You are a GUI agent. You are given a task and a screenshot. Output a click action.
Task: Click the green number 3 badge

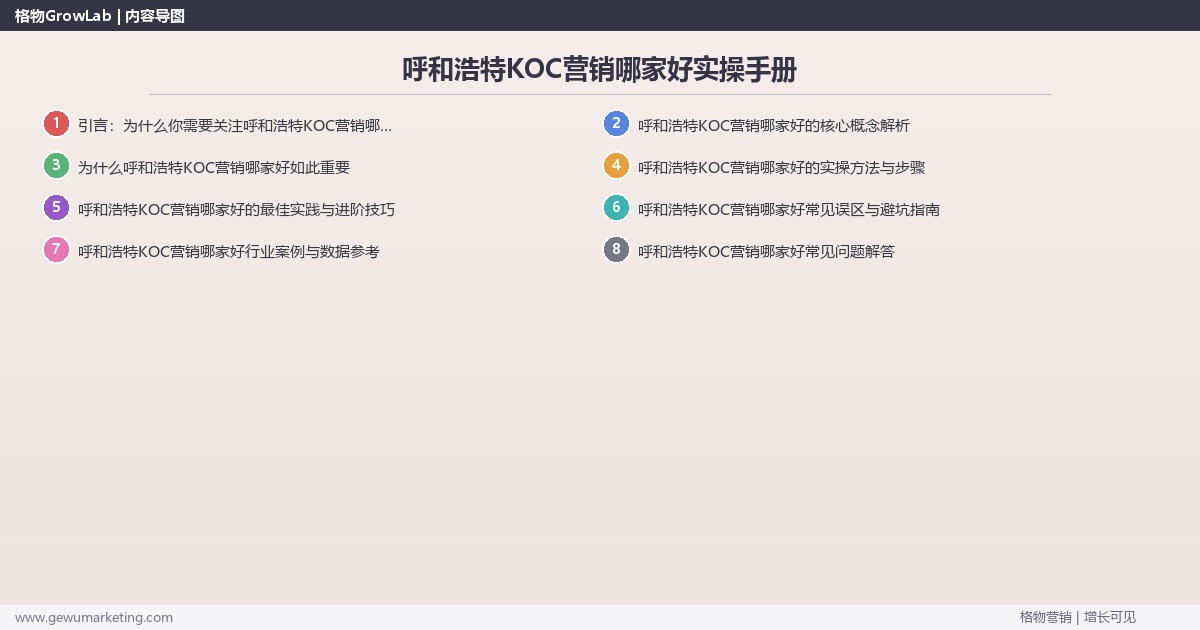(56, 166)
